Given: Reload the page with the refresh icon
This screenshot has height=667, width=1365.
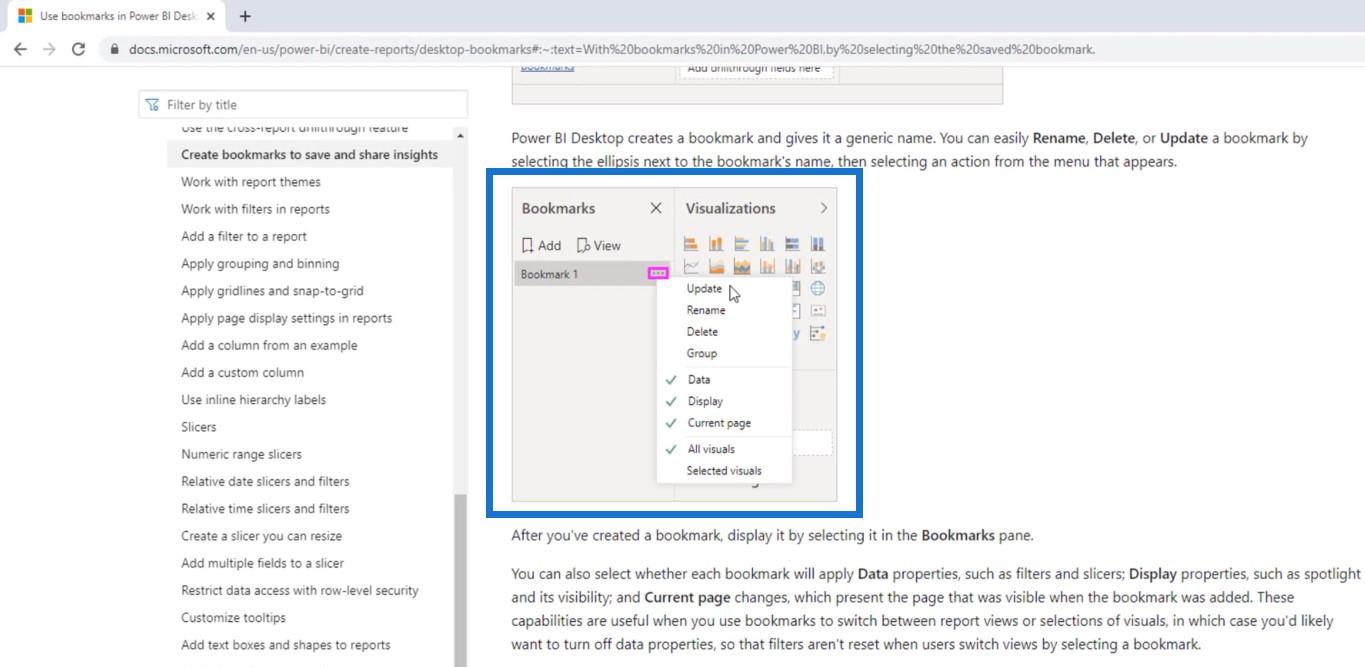Looking at the screenshot, I should tap(78, 49).
